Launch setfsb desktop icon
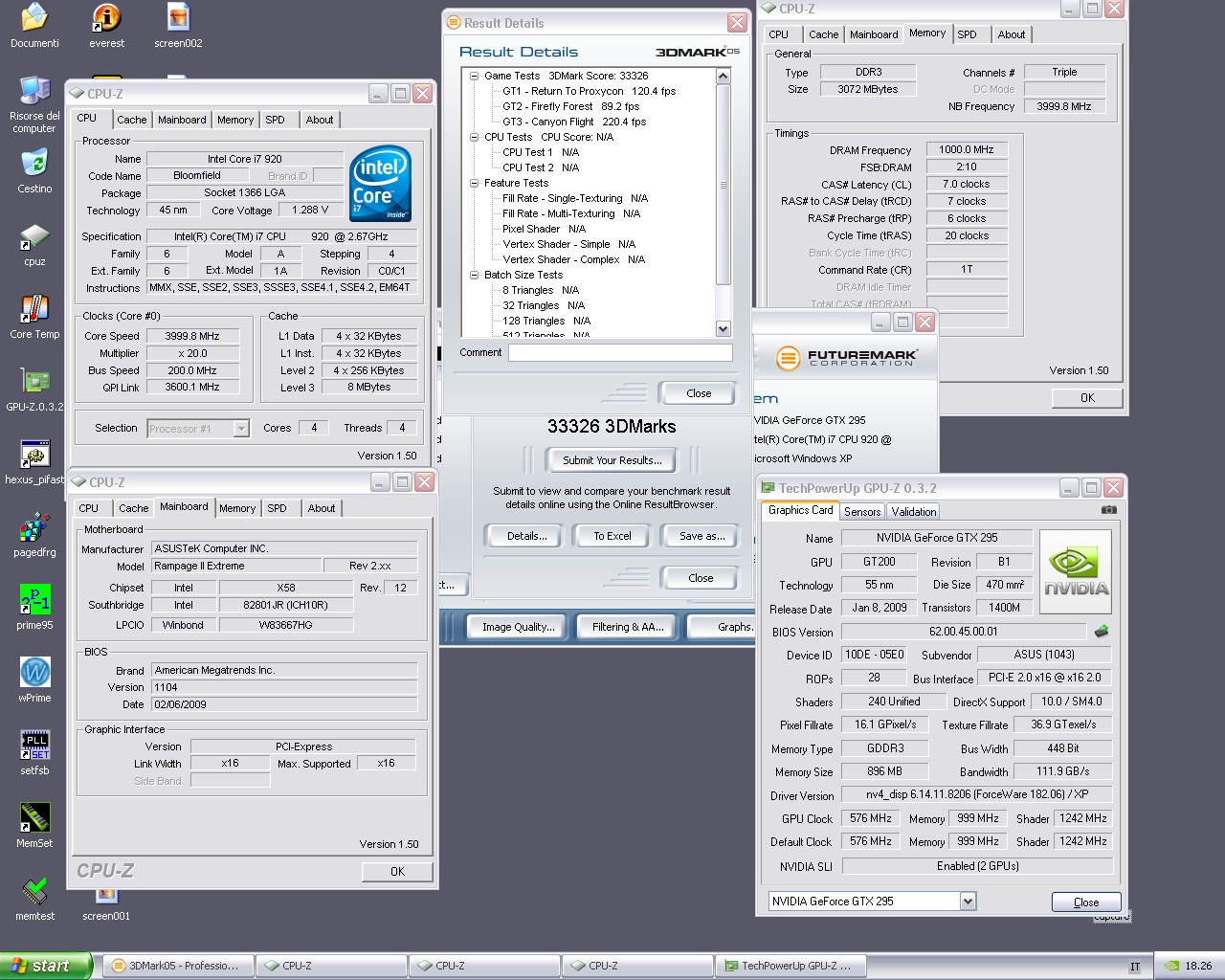Screen dimensions: 1225x980 click(x=34, y=753)
